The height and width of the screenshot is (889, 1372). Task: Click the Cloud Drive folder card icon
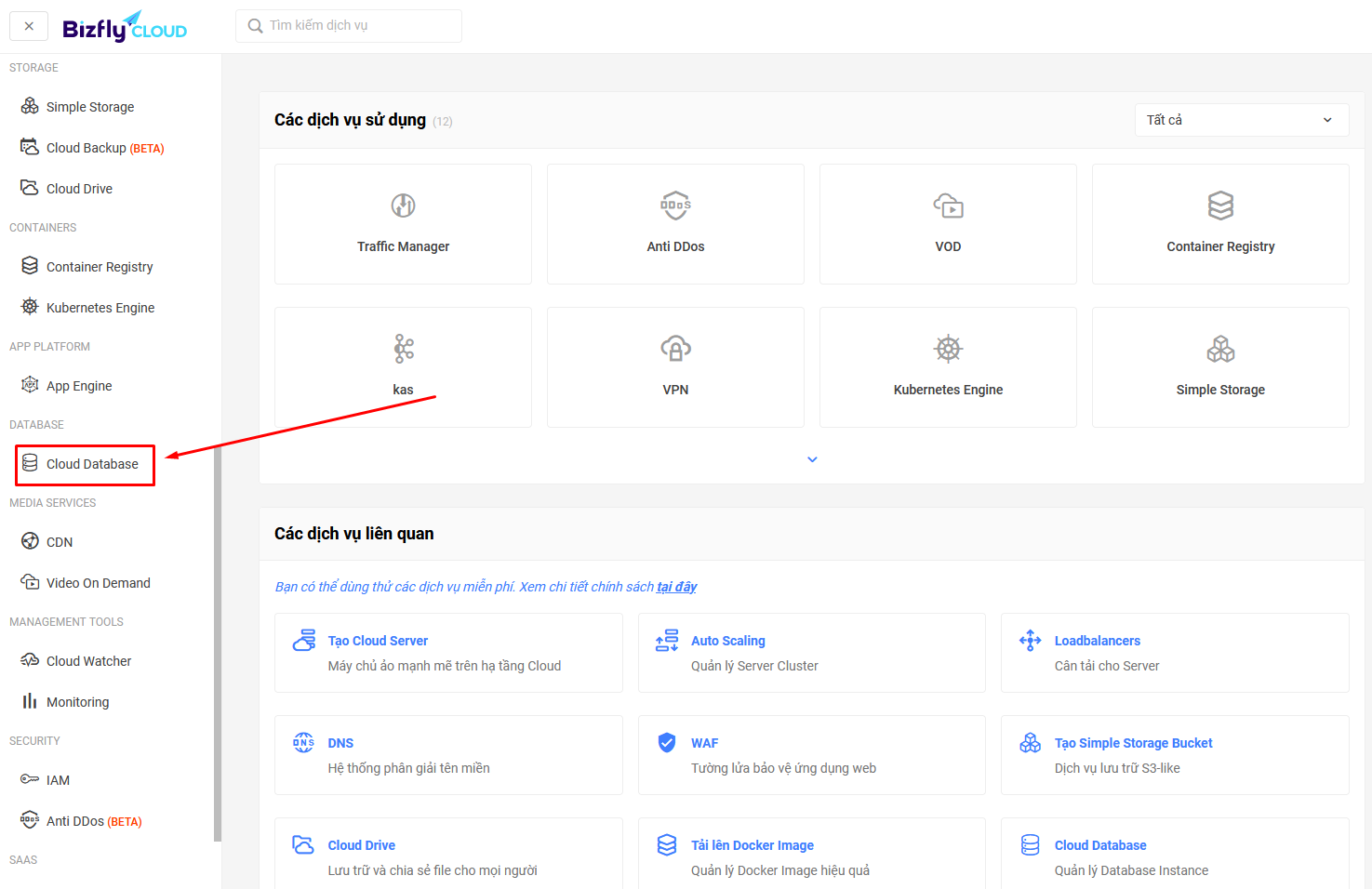tap(303, 844)
